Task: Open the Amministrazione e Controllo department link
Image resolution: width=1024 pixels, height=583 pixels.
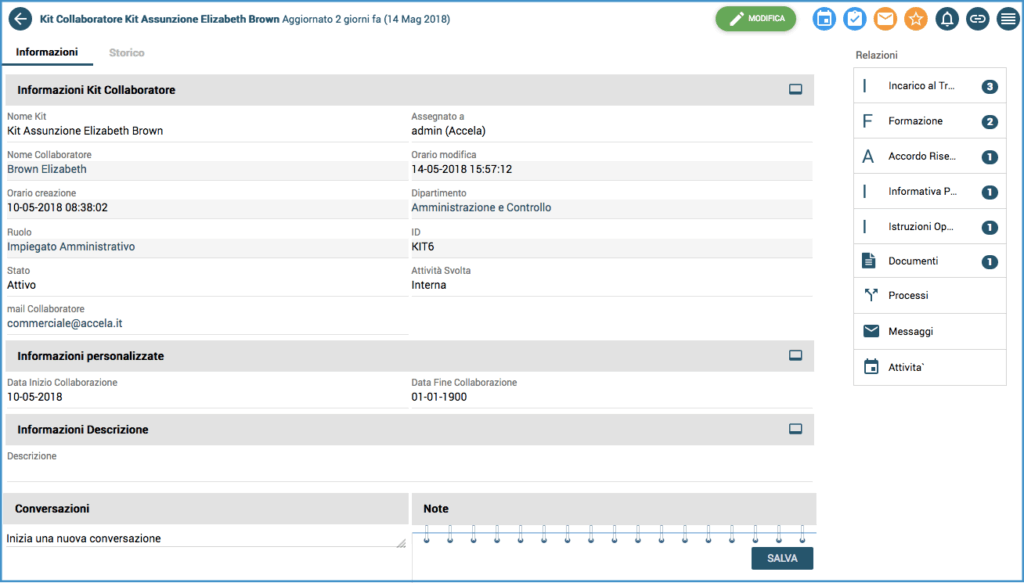Action: tap(481, 208)
